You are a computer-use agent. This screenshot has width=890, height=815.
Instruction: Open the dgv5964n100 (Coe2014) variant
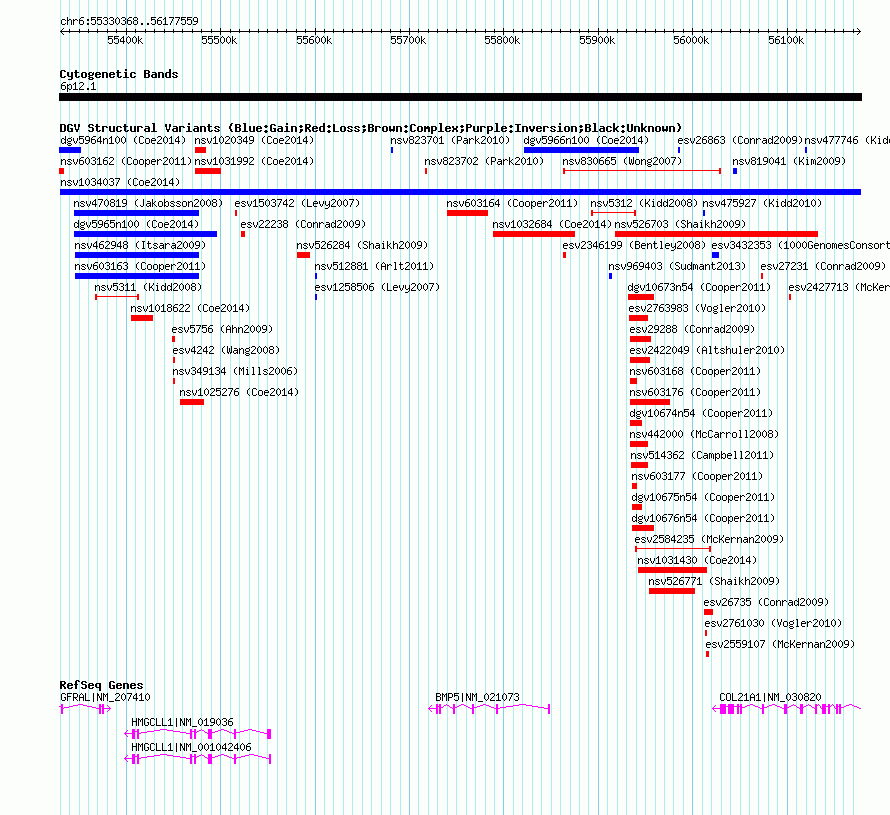click(123, 140)
